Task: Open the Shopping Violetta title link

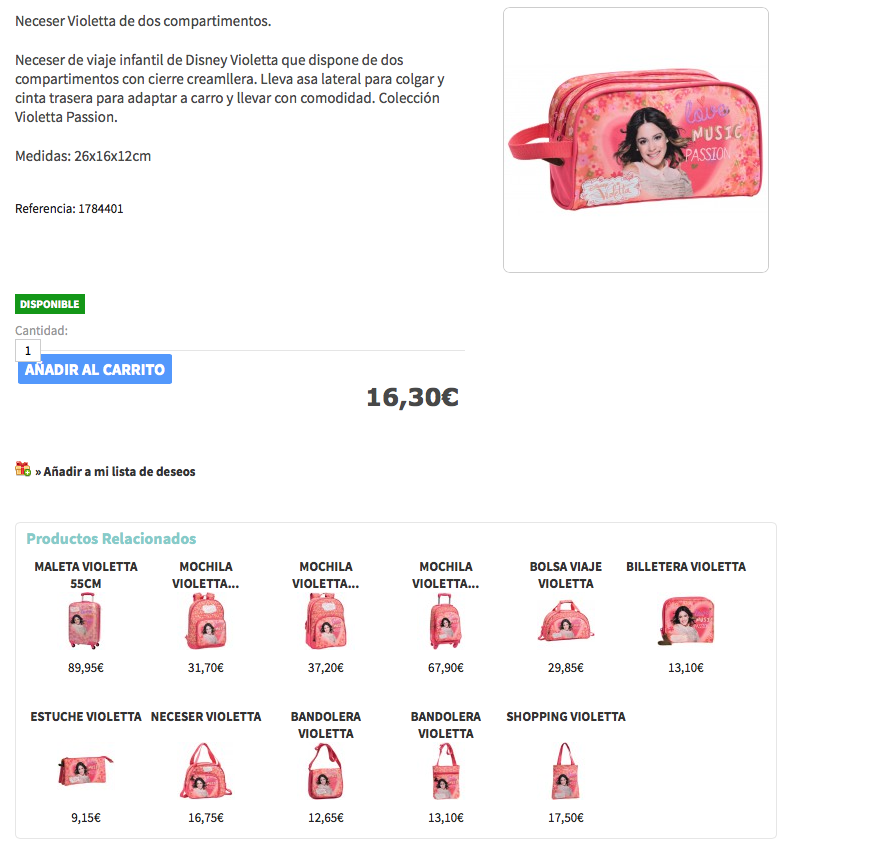Action: tap(566, 716)
